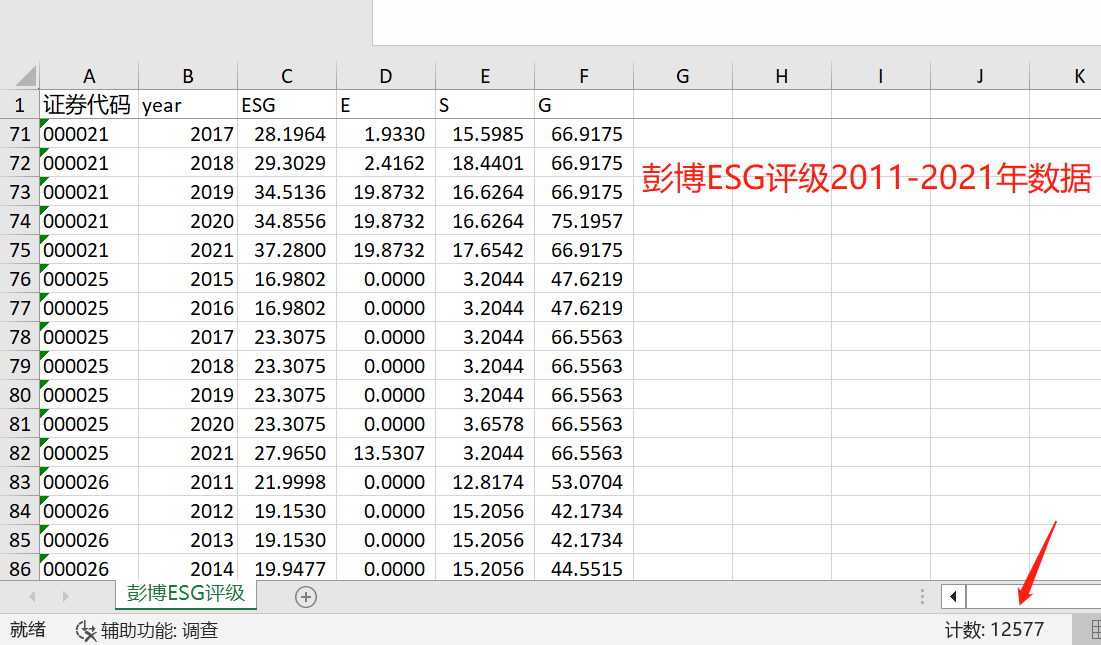1101x645 pixels.
Task: Select year 2015 cell in row 76
Action: pyautogui.click(x=188, y=279)
